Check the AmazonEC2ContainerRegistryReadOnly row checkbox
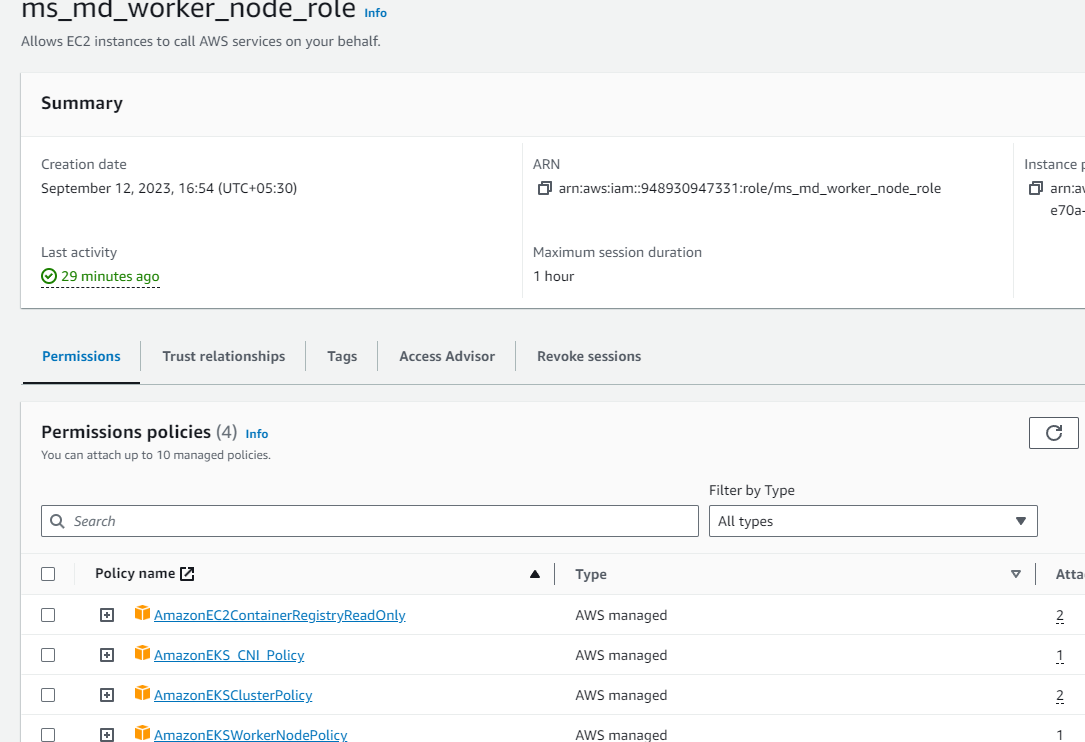 [x=48, y=615]
